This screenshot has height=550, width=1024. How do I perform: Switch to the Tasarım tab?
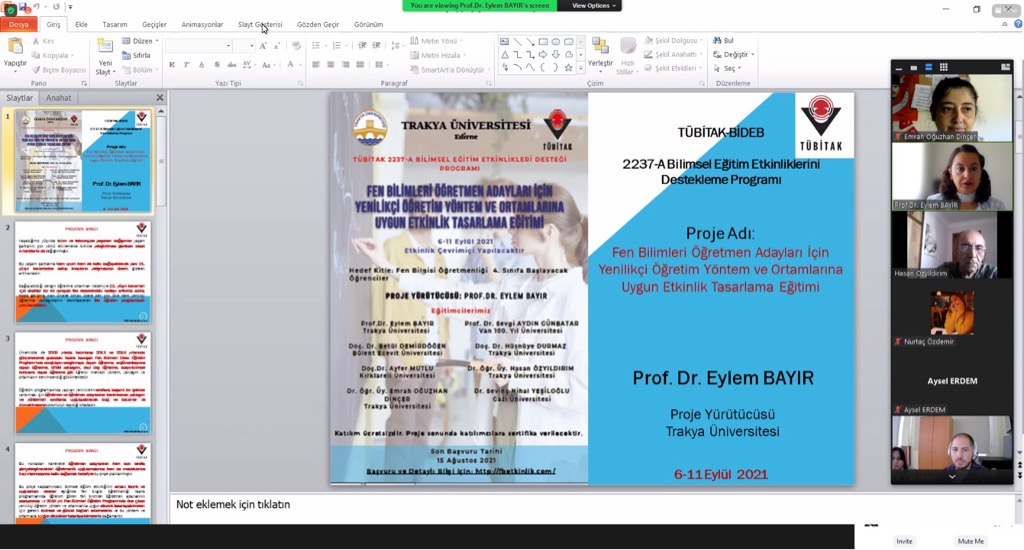(x=114, y=24)
